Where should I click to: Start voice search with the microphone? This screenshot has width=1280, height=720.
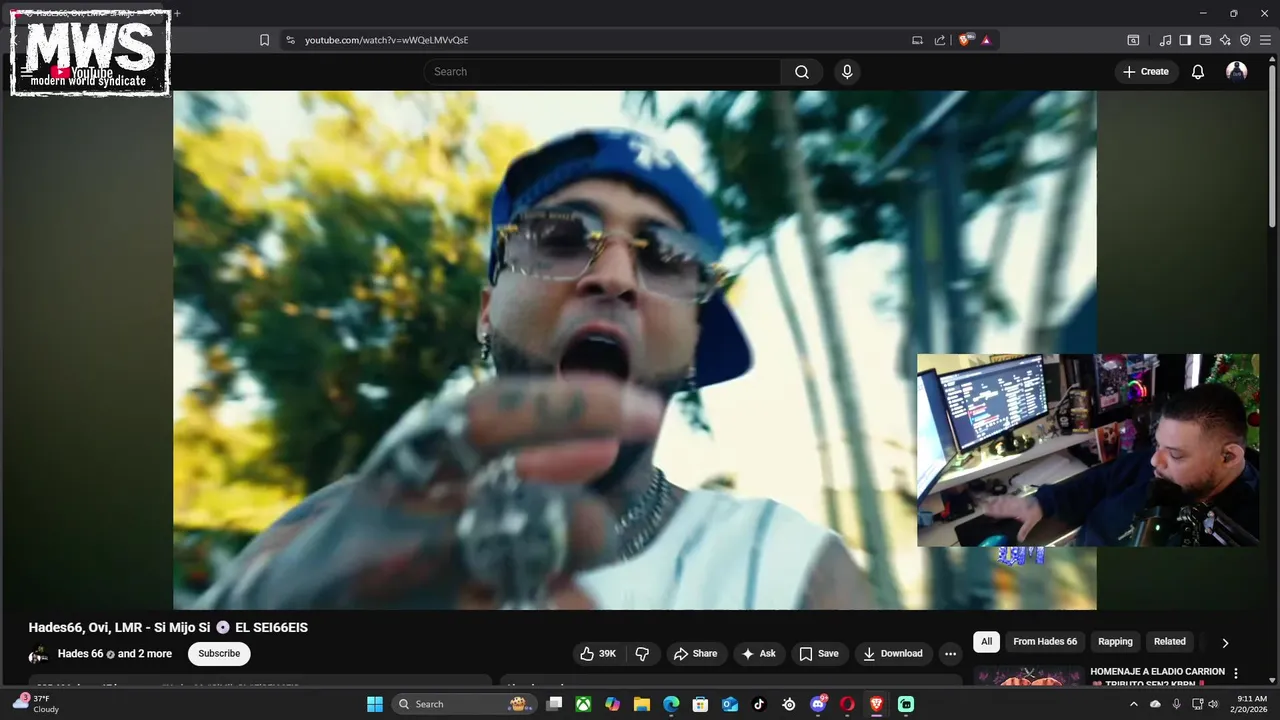coord(847,72)
